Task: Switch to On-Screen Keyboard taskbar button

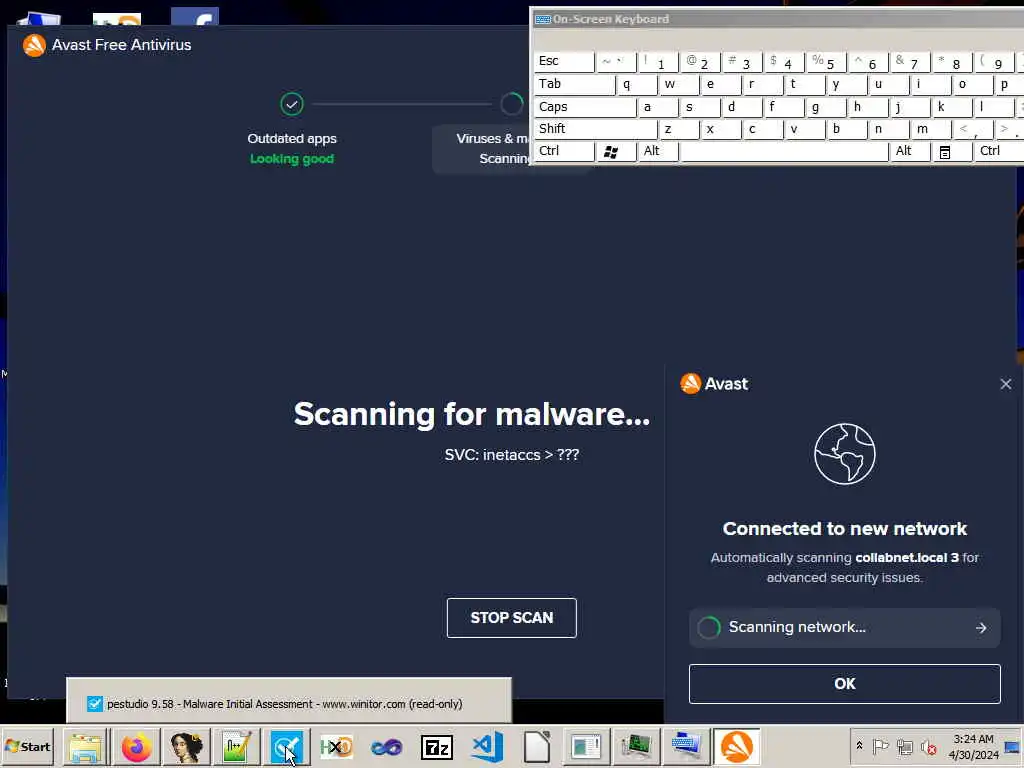Action: (686, 746)
